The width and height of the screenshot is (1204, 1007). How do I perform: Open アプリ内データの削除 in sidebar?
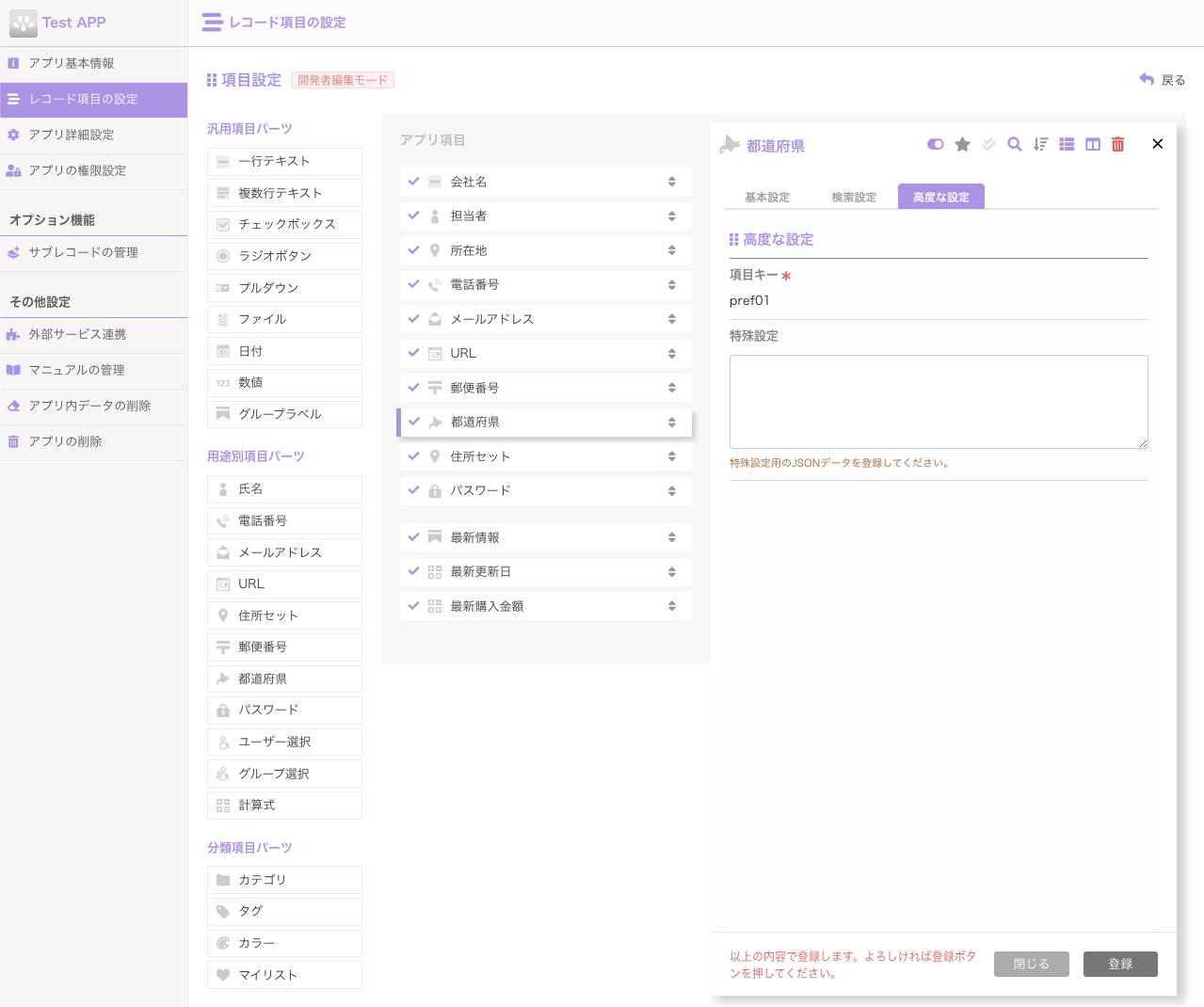[x=93, y=406]
